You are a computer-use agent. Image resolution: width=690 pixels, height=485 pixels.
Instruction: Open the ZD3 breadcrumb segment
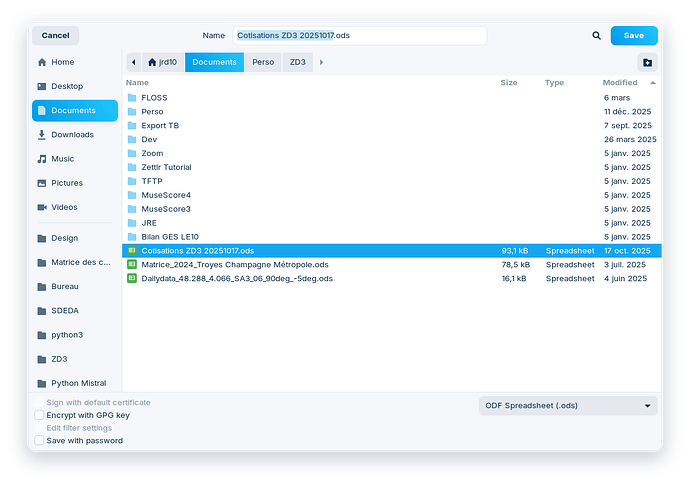pyautogui.click(x=297, y=62)
